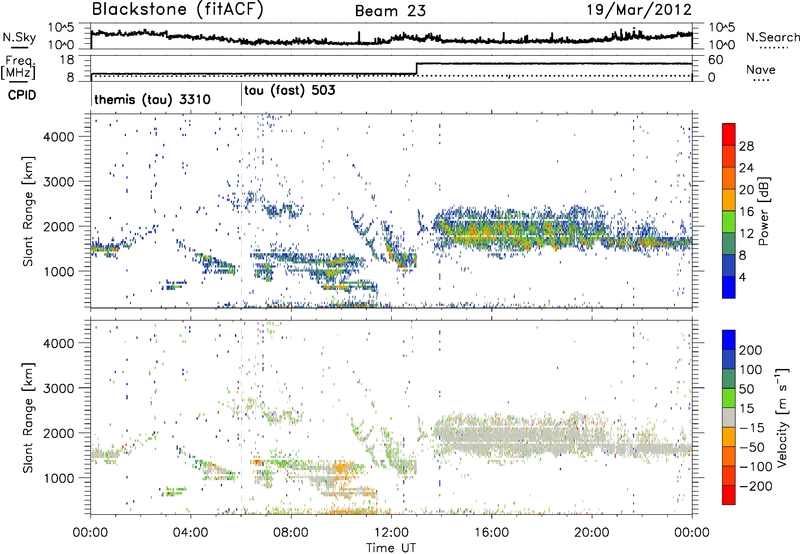Click the "16:00" time axis label

pyautogui.click(x=491, y=533)
